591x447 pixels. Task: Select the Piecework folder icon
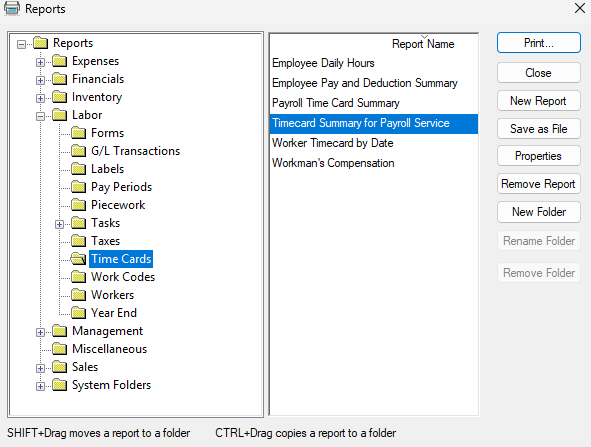pyautogui.click(x=78, y=205)
